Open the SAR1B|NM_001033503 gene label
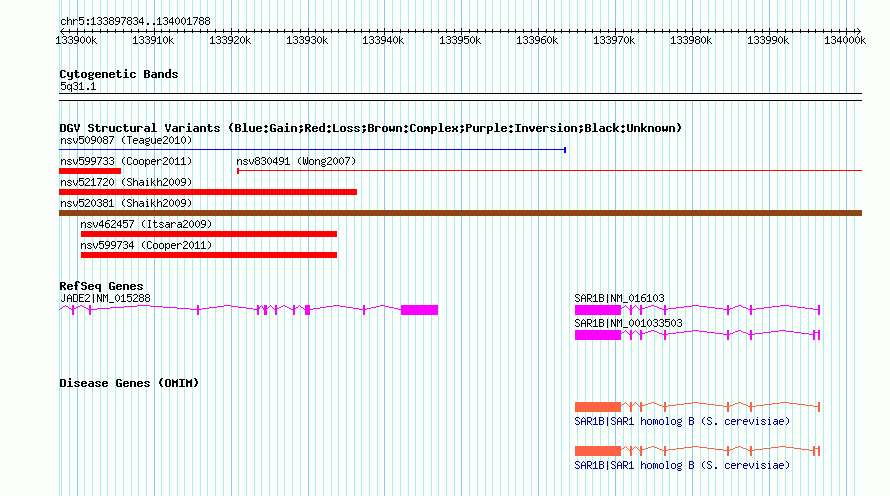Viewport: 890px width, 496px height. coord(628,323)
